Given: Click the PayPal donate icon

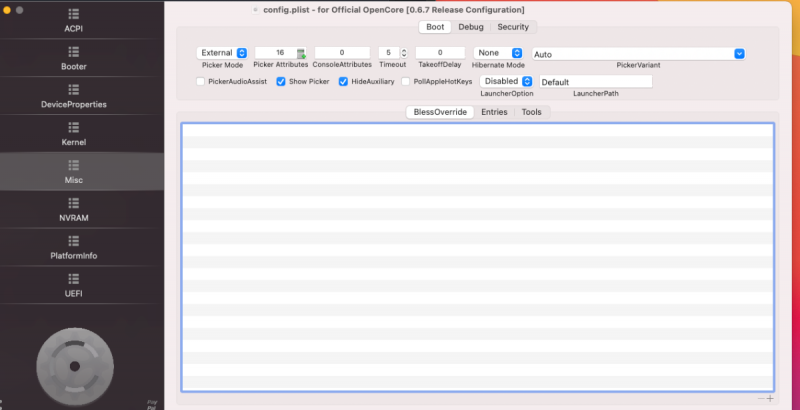Looking at the screenshot, I should pos(152,405).
